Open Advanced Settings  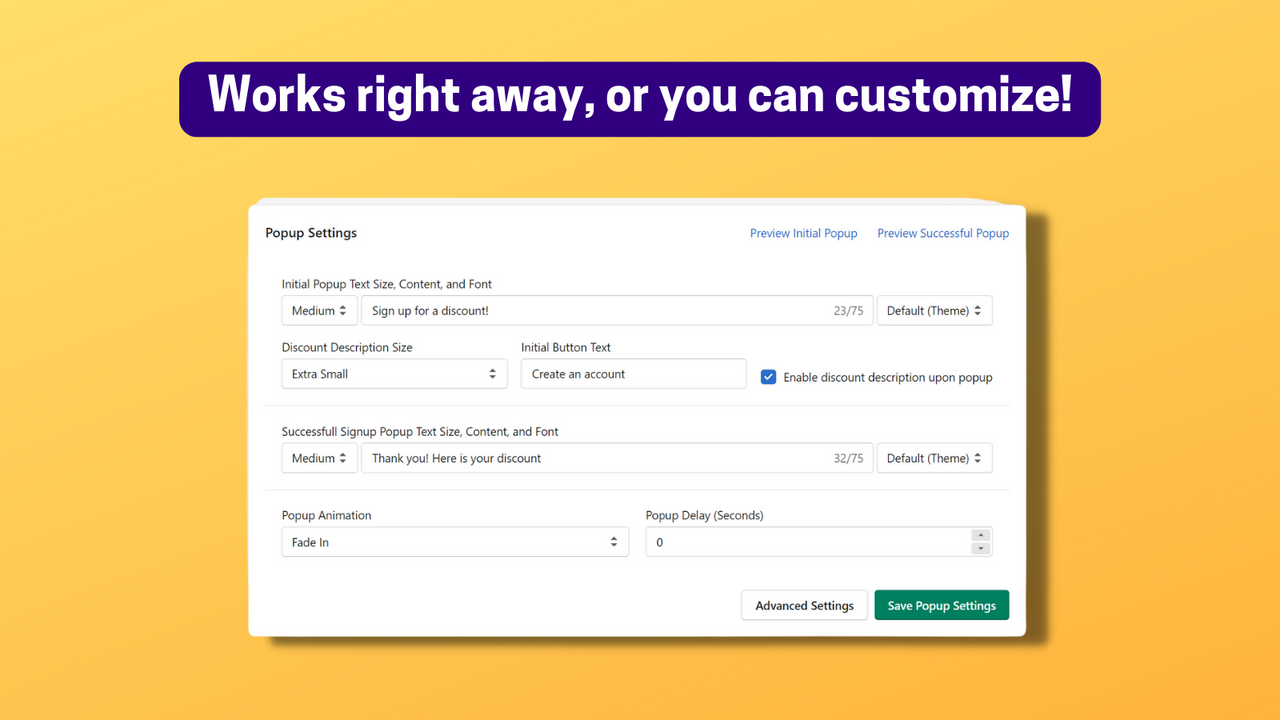click(804, 605)
